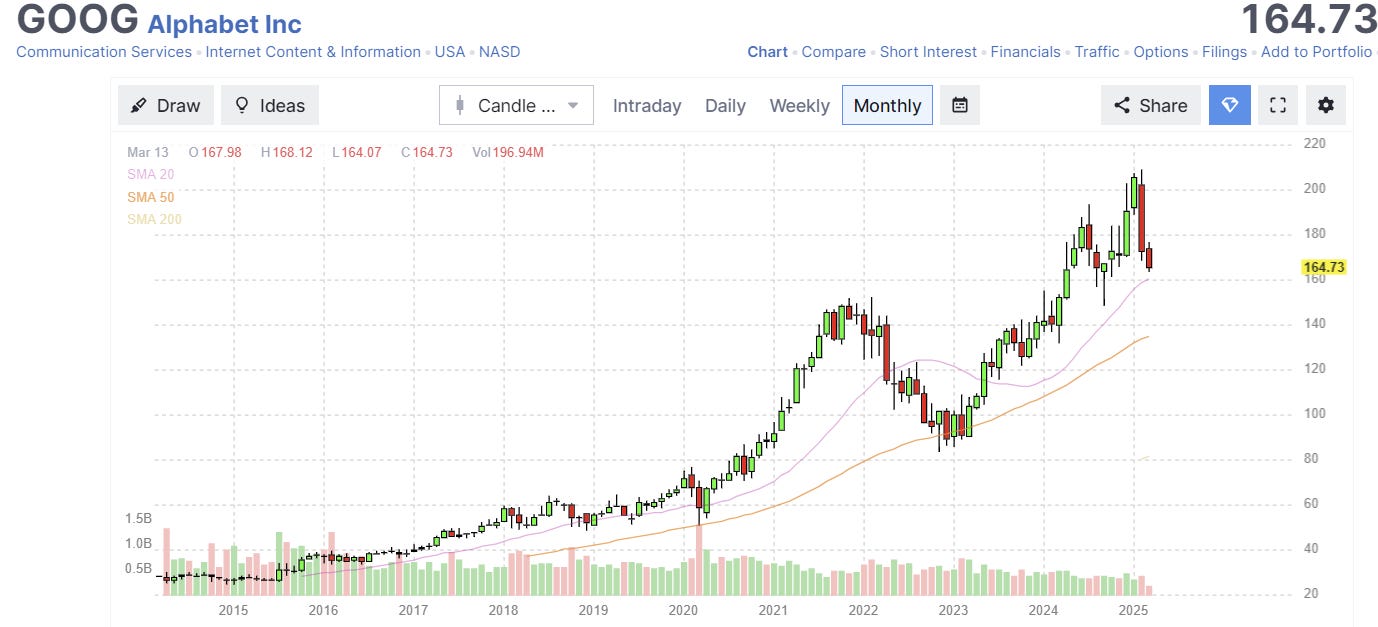Click the O 167.98 open value

[215, 152]
